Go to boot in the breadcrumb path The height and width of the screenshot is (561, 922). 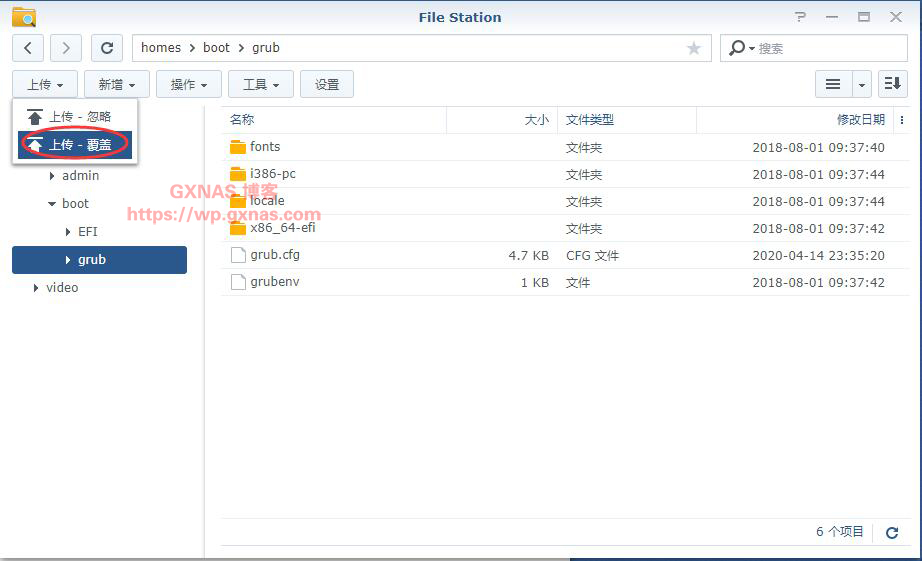click(216, 48)
